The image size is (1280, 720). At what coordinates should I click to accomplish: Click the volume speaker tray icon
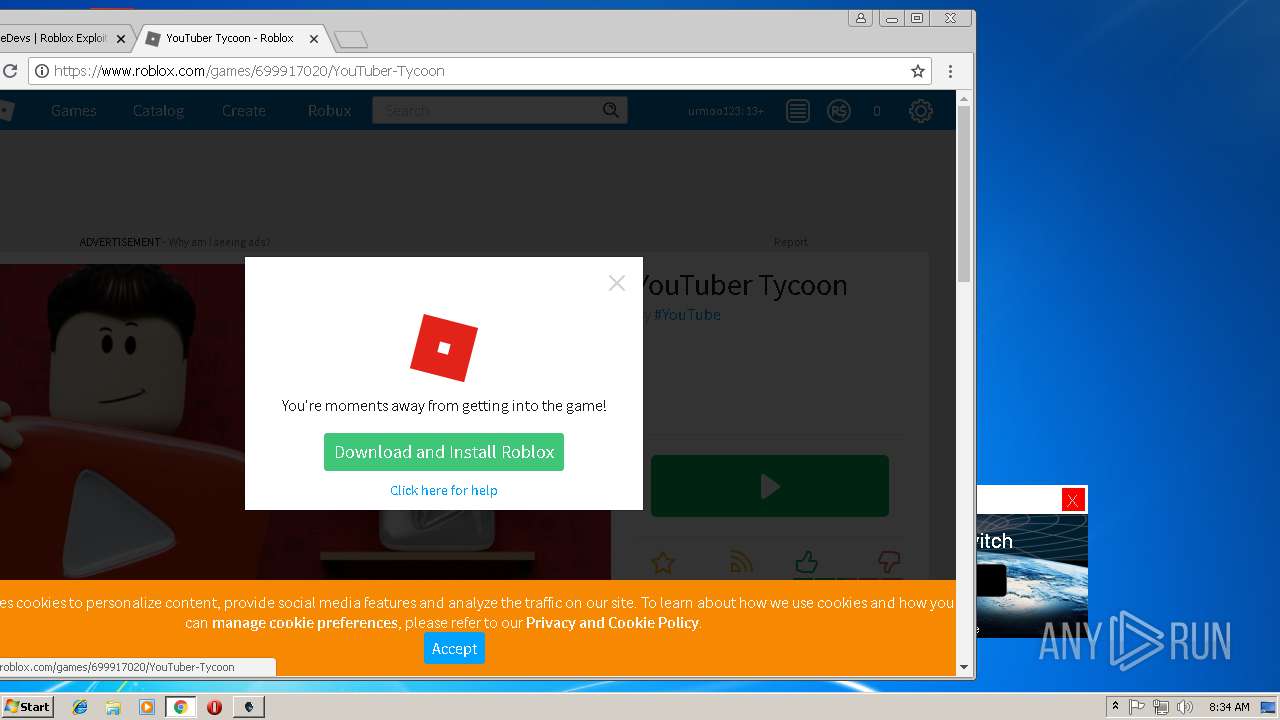pyautogui.click(x=1185, y=707)
